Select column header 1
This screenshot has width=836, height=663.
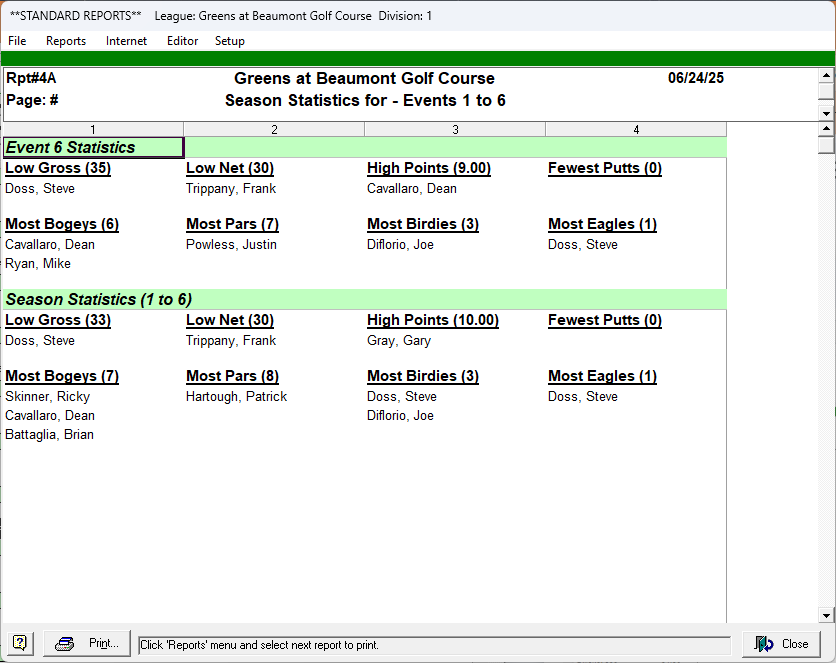[x=93, y=129]
